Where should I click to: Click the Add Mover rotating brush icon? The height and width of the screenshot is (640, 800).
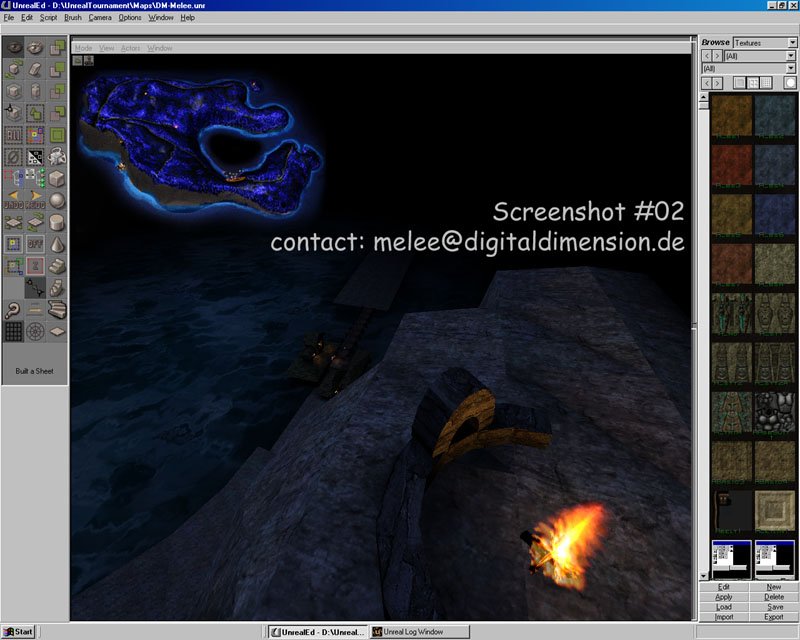[57, 157]
